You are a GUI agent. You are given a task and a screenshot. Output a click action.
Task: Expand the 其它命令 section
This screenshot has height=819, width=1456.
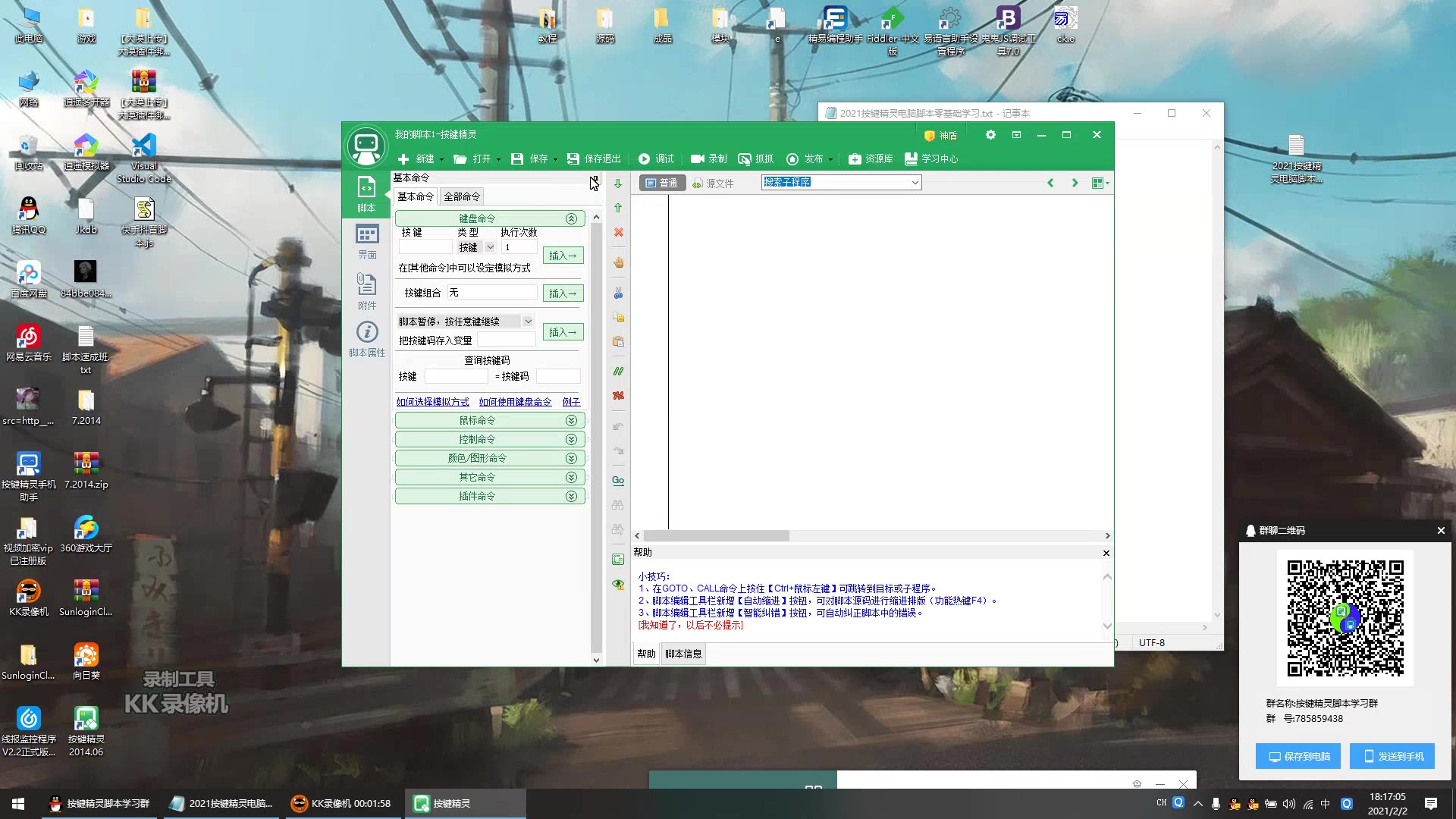(x=489, y=477)
